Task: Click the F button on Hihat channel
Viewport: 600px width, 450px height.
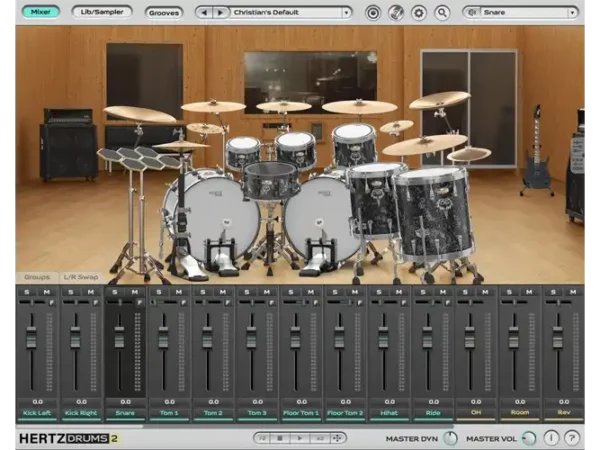Action: coord(404,303)
